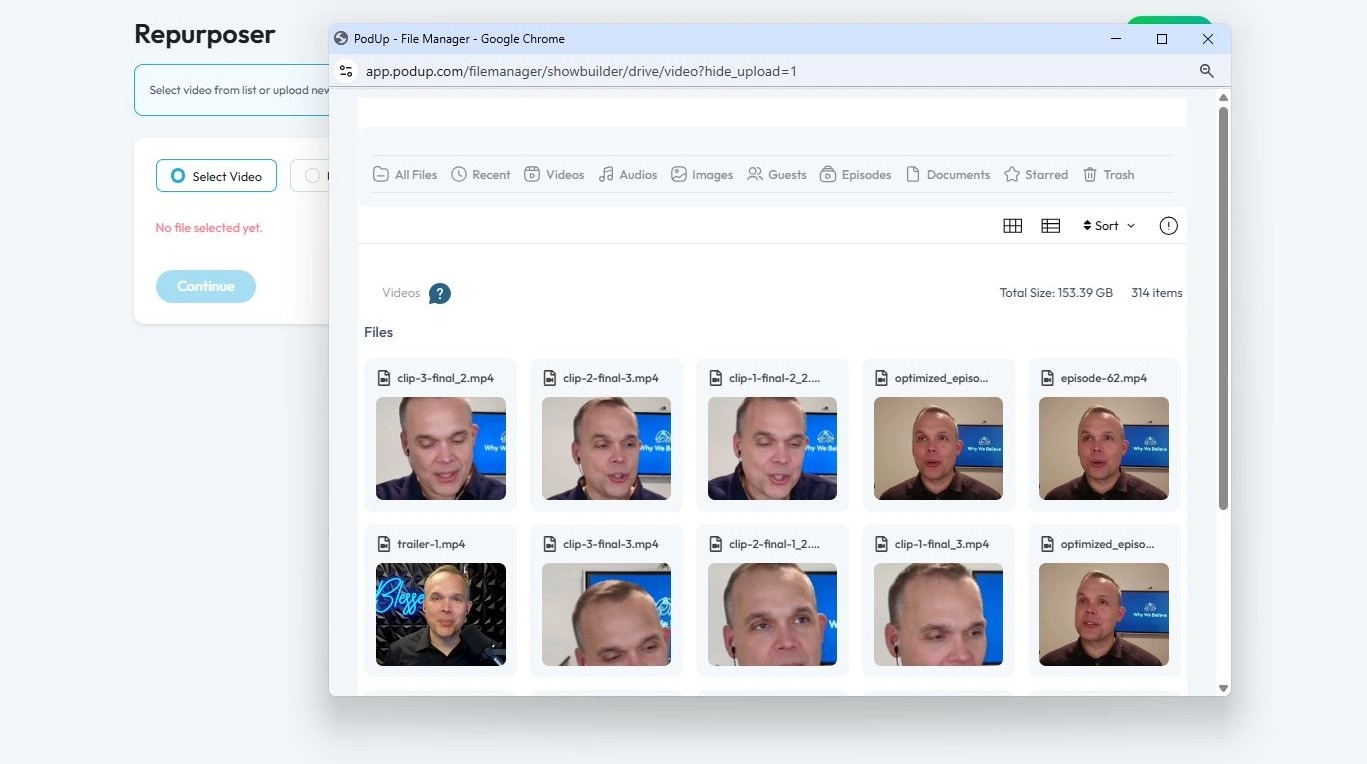The height and width of the screenshot is (764, 1367).
Task: Show Starred files
Action: (x=1036, y=174)
